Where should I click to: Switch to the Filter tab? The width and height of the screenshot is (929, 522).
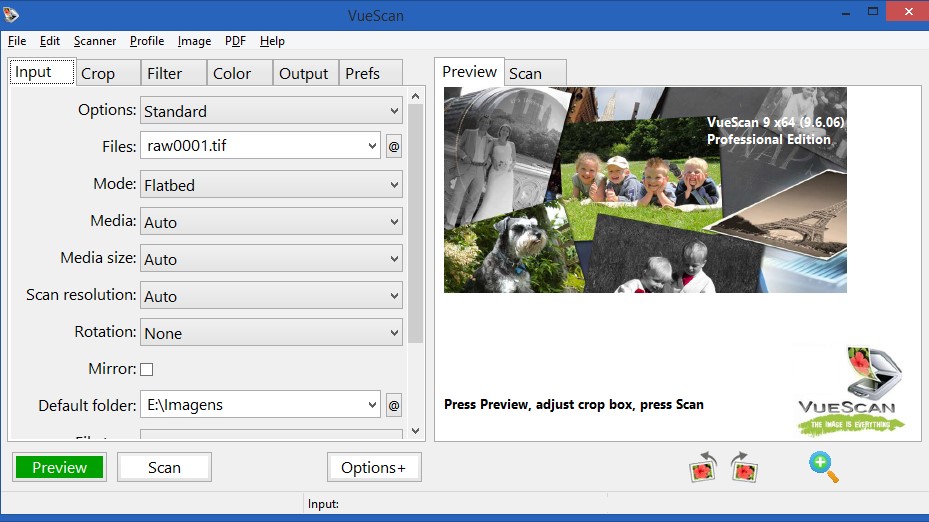pyautogui.click(x=173, y=73)
